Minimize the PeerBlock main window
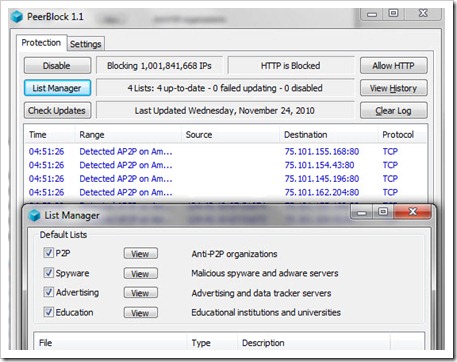Viewport: 457px width, 362px height. coord(372,14)
